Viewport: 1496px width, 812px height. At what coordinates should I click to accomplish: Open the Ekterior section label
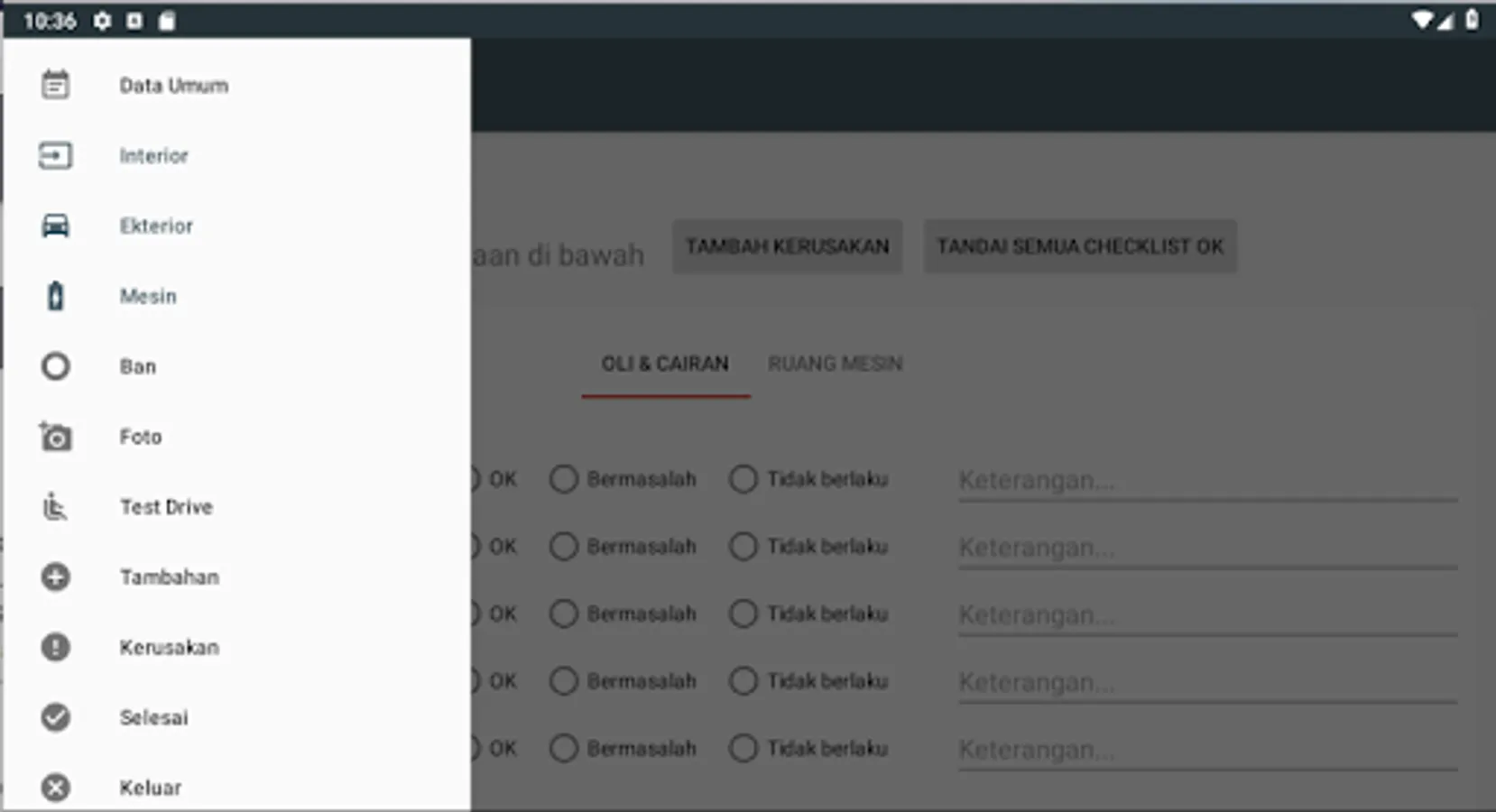(156, 226)
